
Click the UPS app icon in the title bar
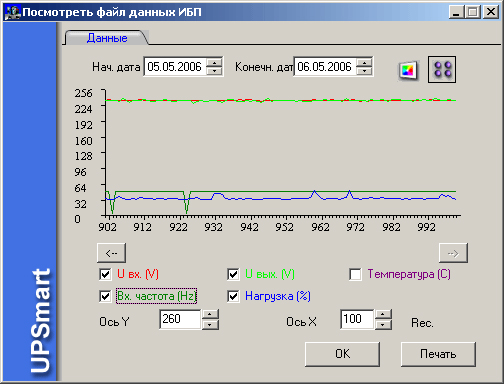[x=12, y=12]
